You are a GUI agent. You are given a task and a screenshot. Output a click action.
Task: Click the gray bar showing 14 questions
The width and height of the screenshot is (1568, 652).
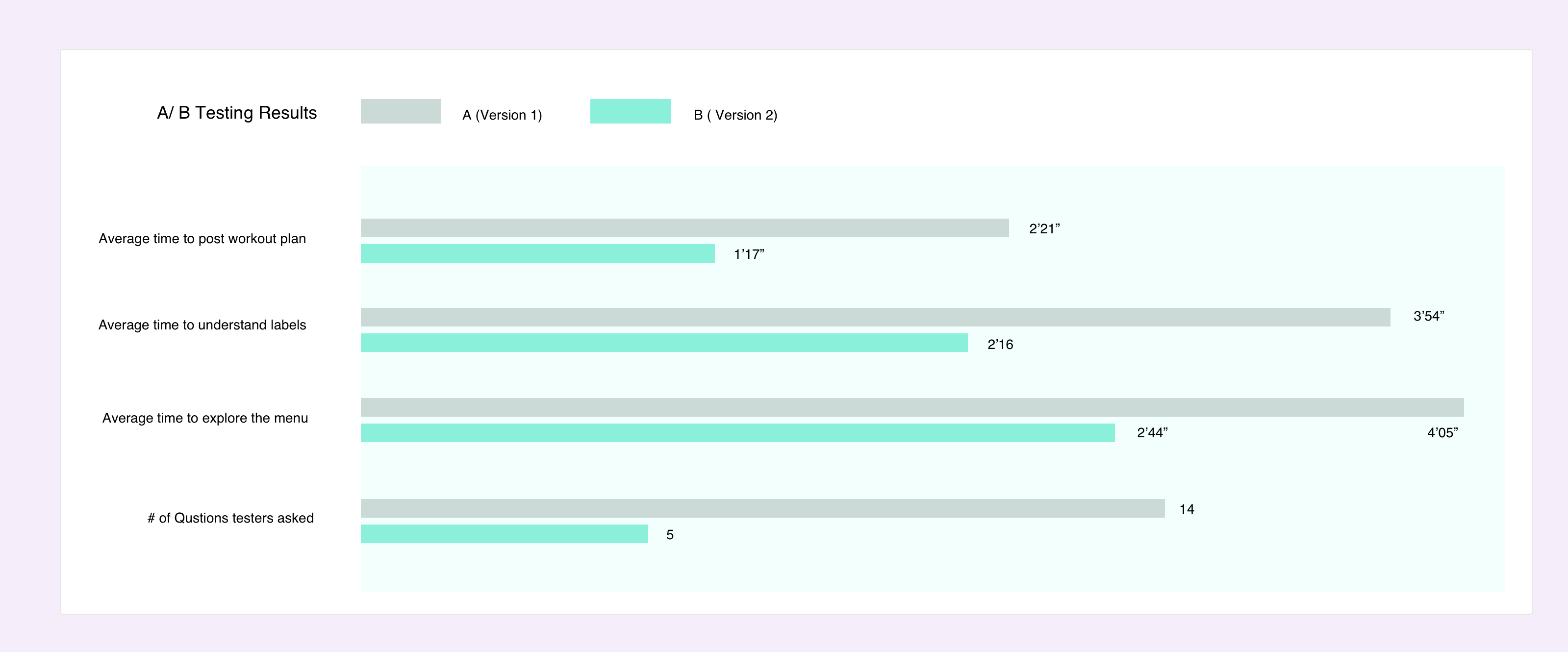coord(762,508)
